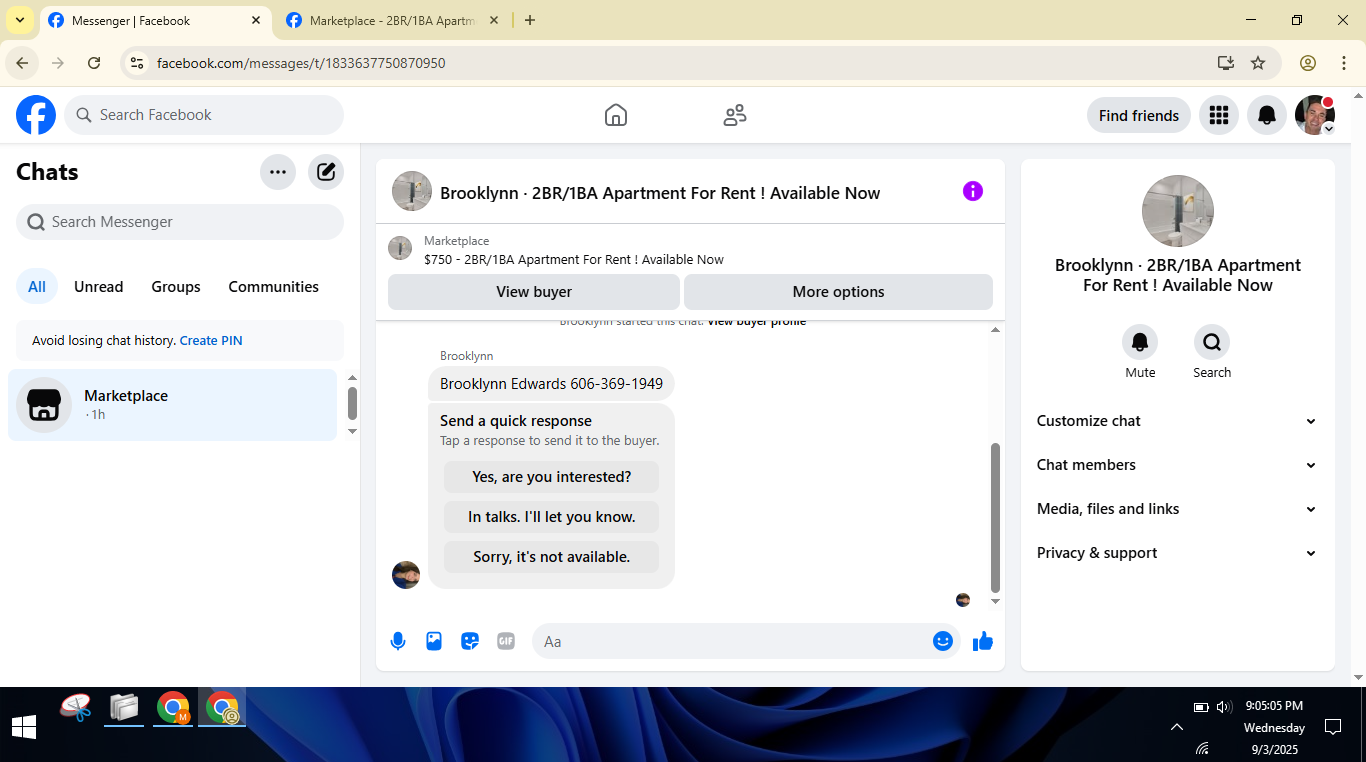
Task: Send 'Yes, are you interested?' quick response
Action: tap(552, 477)
